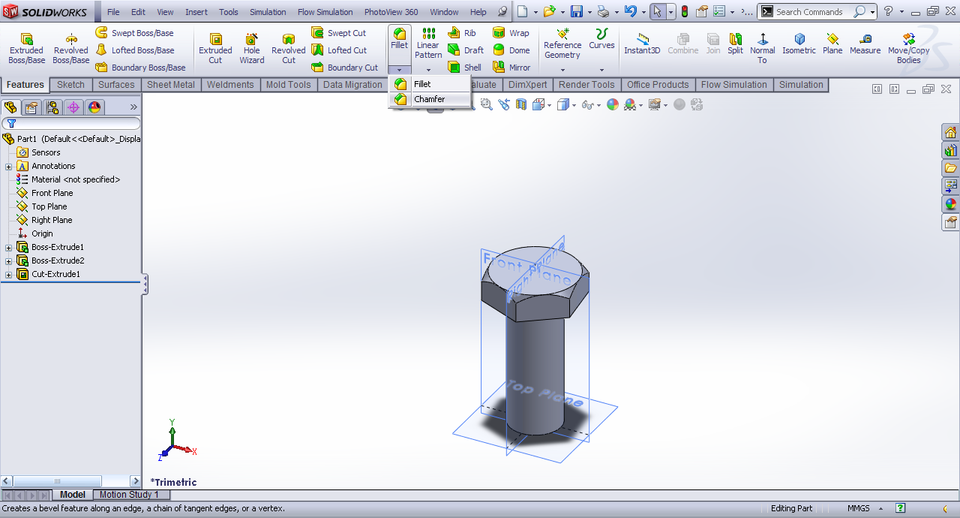960x518 pixels.
Task: Expand the Boss-Extrude1 tree node
Action: (9, 247)
